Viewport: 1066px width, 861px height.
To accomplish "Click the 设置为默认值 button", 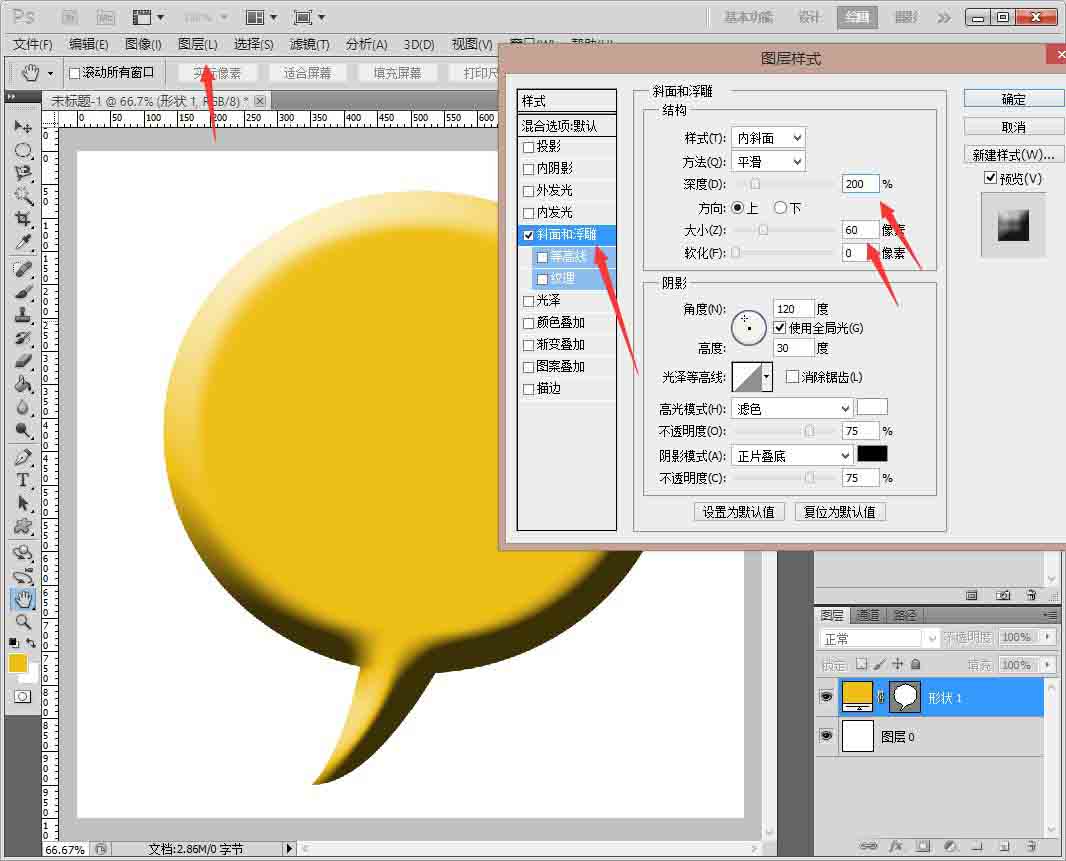I will (x=738, y=511).
